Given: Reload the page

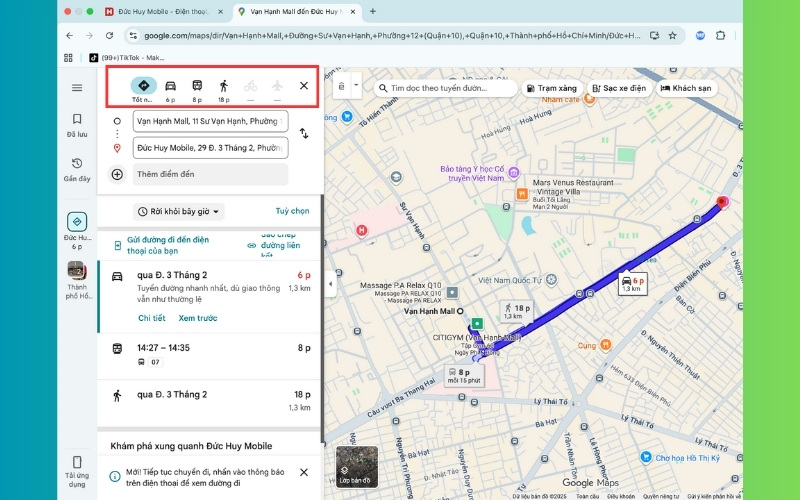Looking at the screenshot, I should (109, 36).
